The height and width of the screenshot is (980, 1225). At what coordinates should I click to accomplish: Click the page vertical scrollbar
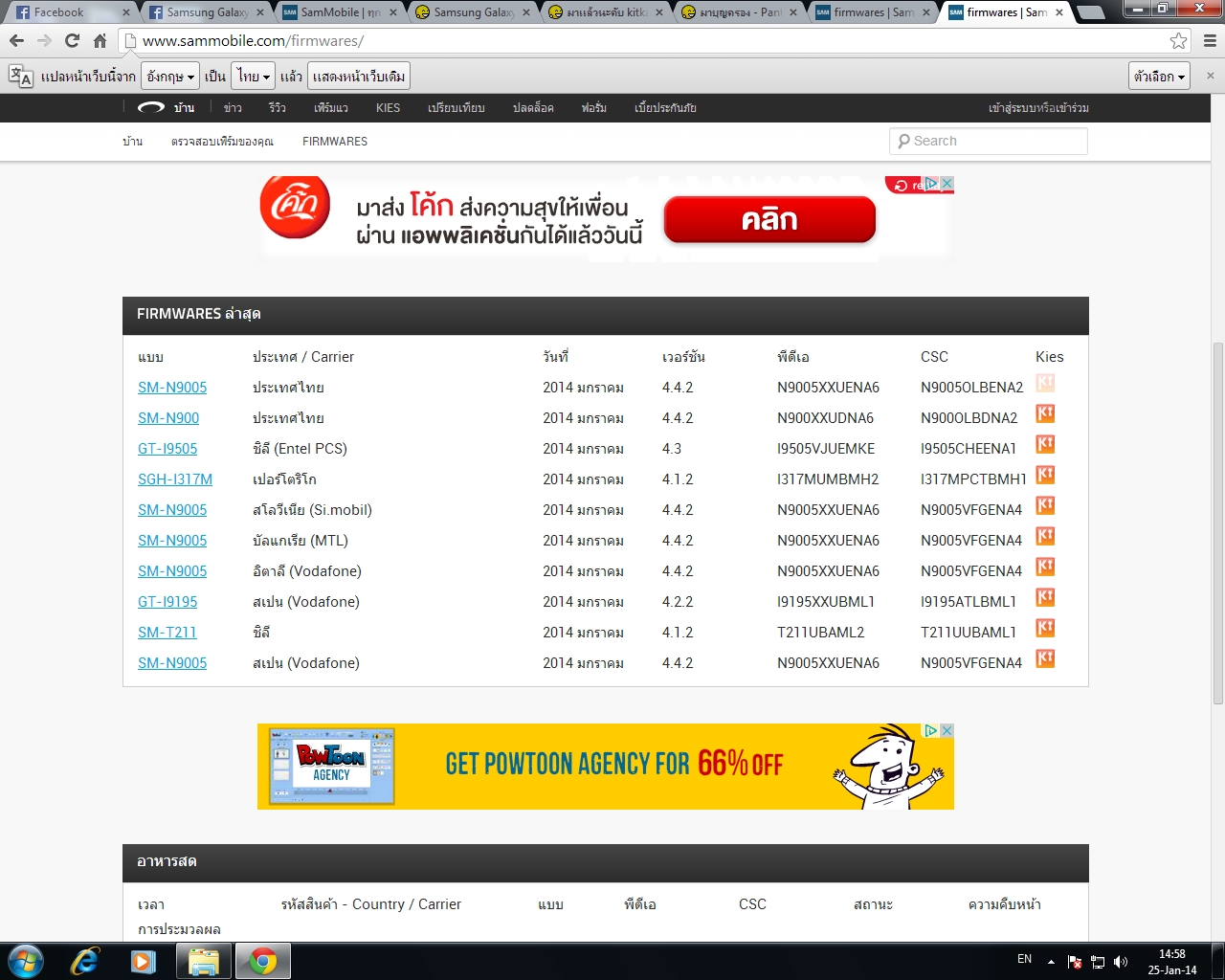point(1217,523)
